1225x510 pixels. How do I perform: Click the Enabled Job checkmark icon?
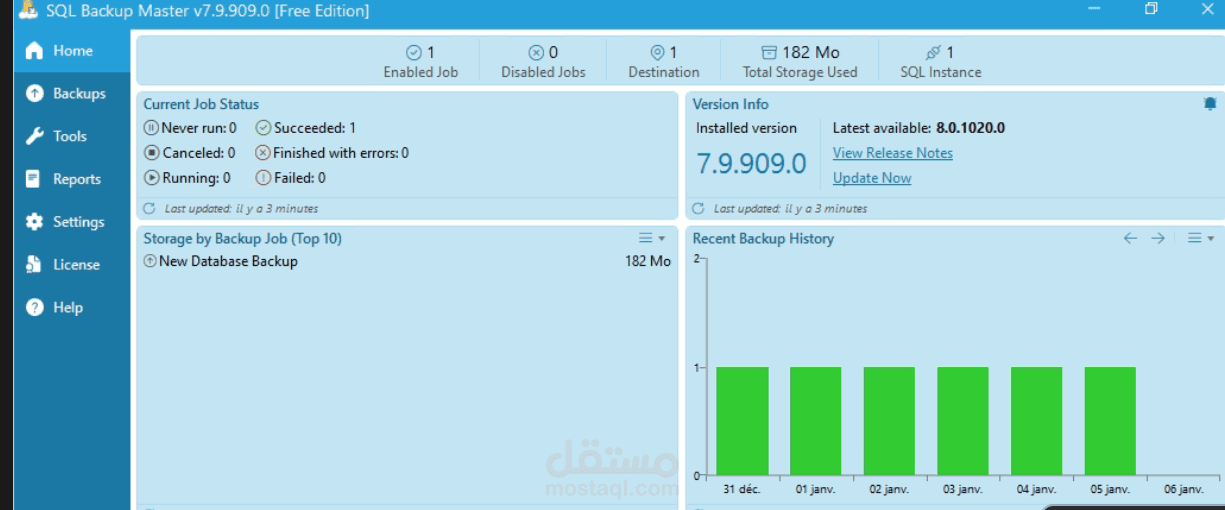[414, 52]
